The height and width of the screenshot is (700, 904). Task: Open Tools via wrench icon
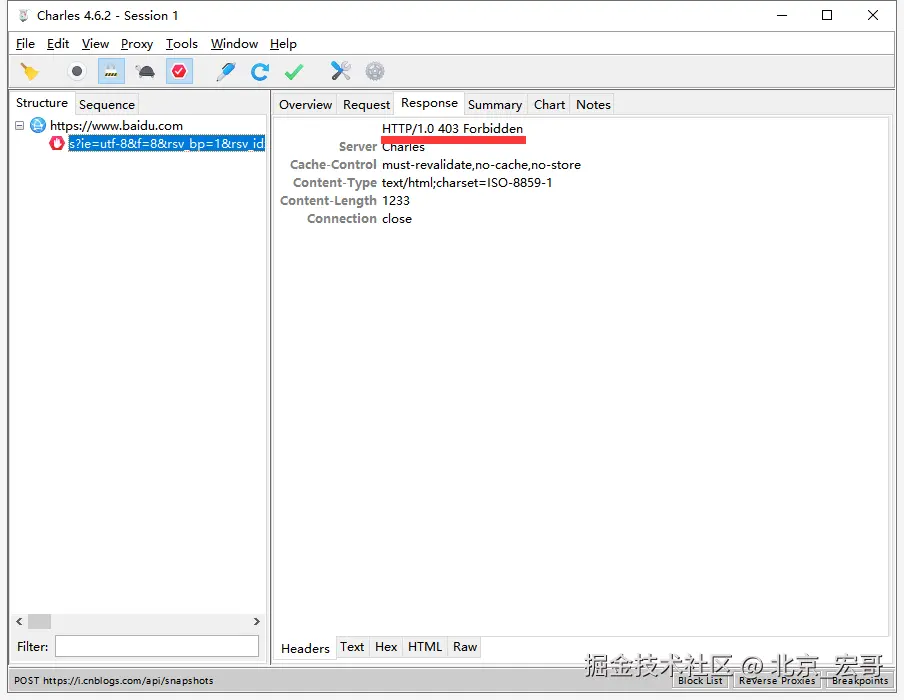pyautogui.click(x=341, y=71)
